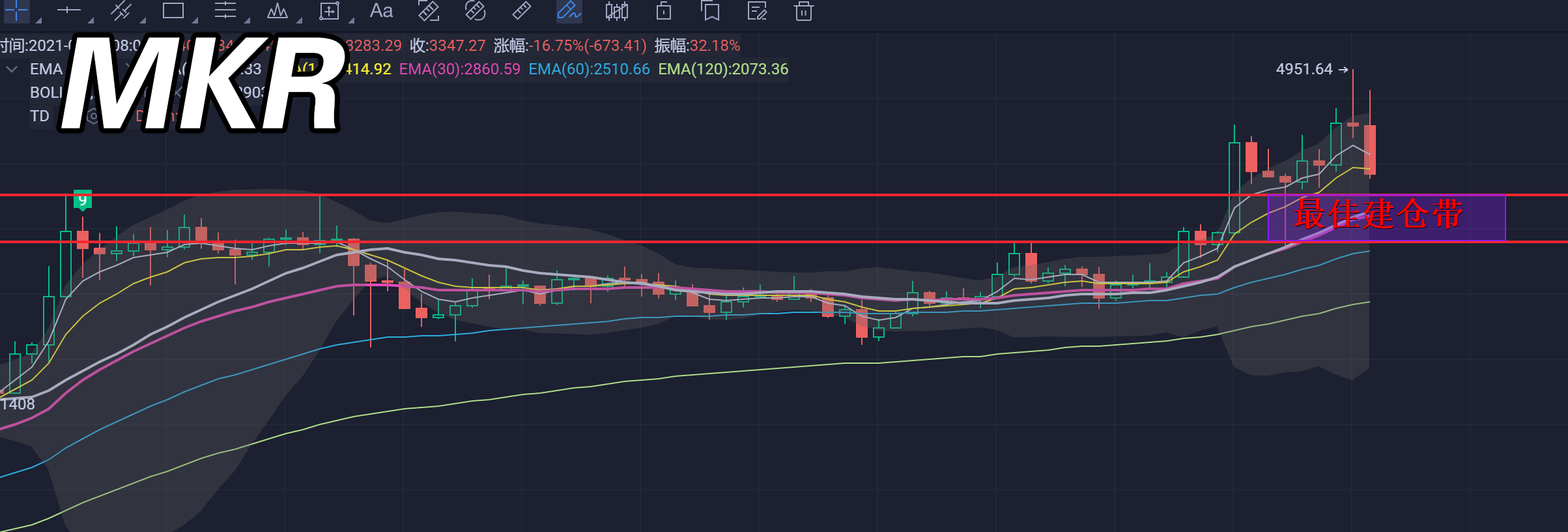This screenshot has width=1568, height=532.
Task: Select the price range ruler tool
Action: click(x=428, y=11)
